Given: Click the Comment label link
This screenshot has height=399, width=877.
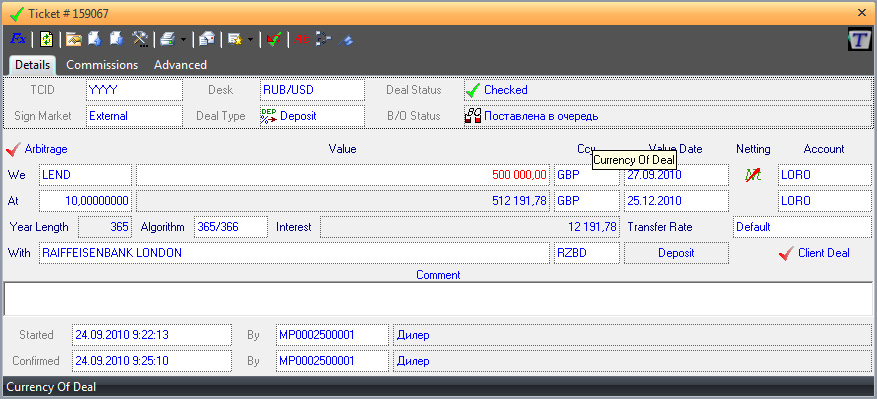Looking at the screenshot, I should [438, 275].
